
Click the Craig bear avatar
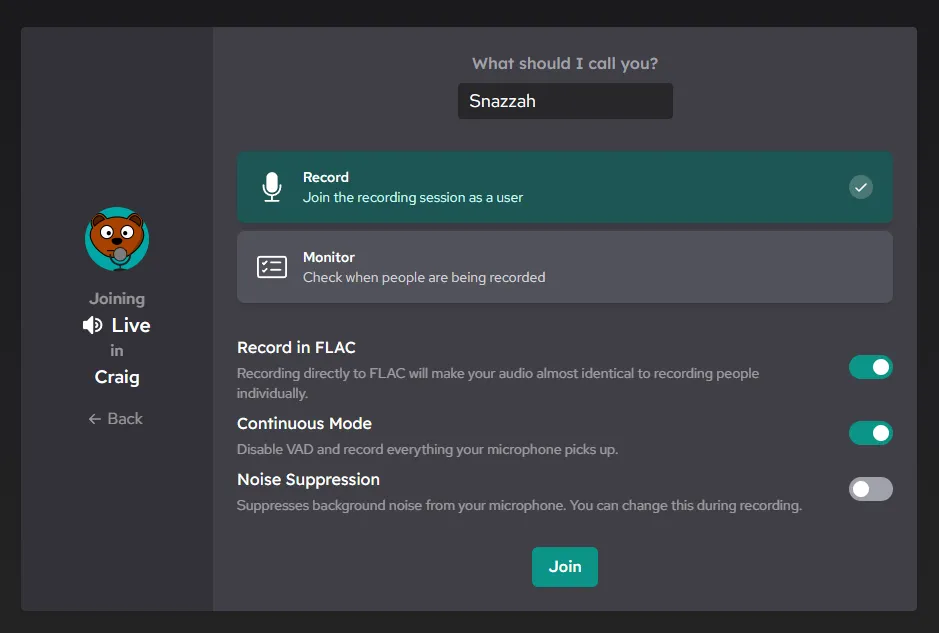coord(116,239)
